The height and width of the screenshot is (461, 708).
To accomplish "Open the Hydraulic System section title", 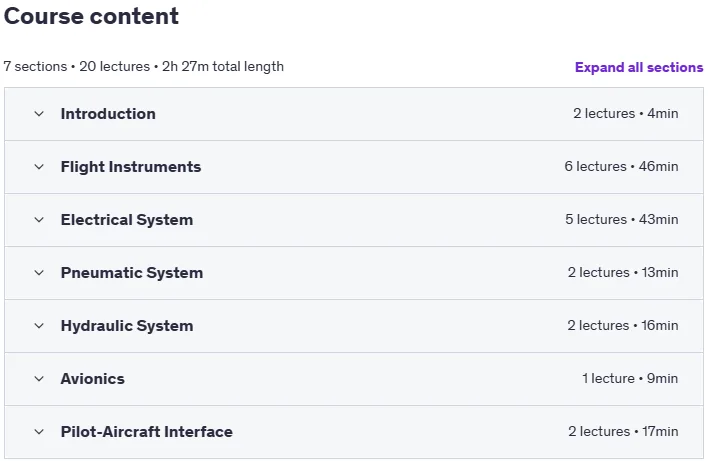I will pyautogui.click(x=127, y=326).
